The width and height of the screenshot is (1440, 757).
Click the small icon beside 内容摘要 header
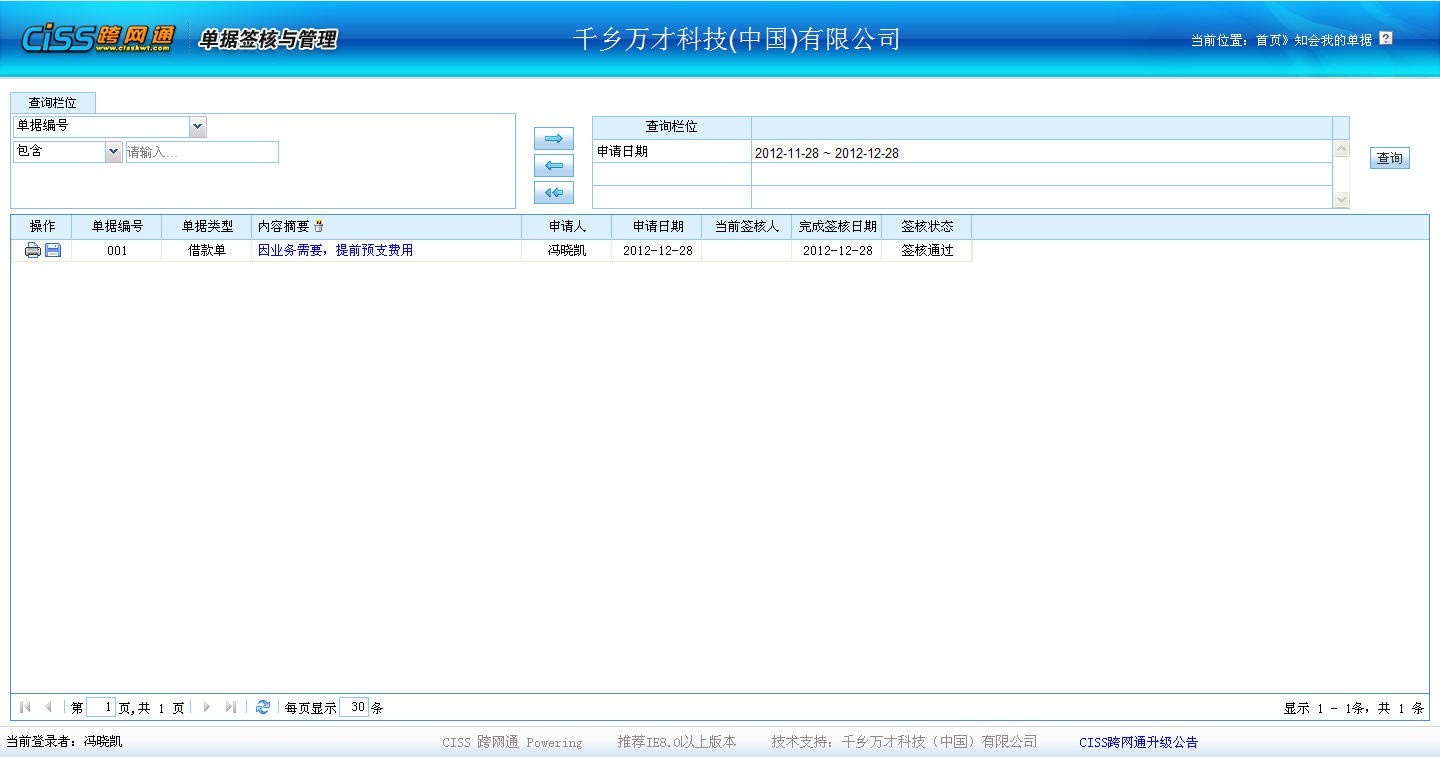pyautogui.click(x=319, y=227)
